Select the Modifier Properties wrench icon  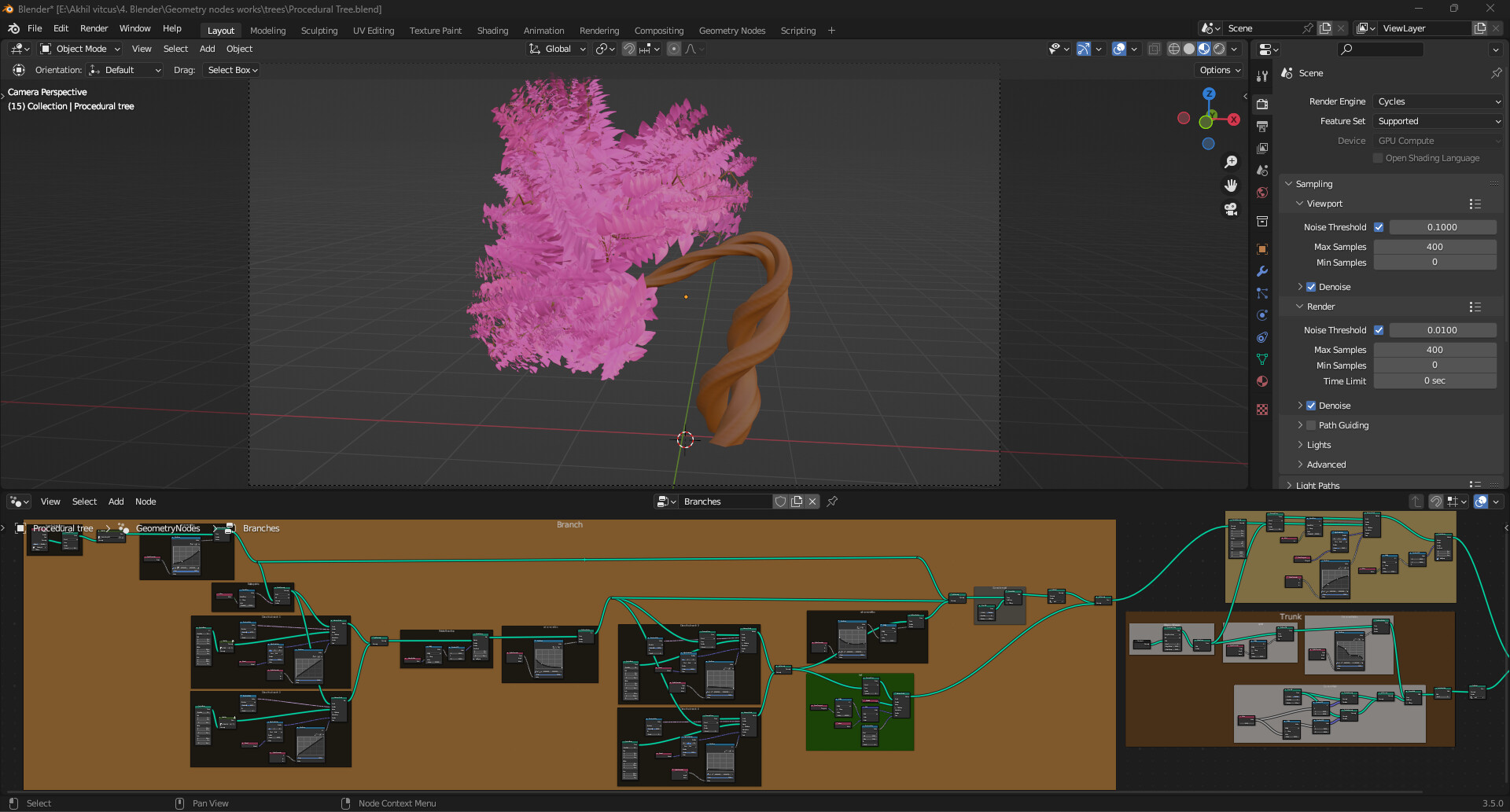click(x=1261, y=271)
